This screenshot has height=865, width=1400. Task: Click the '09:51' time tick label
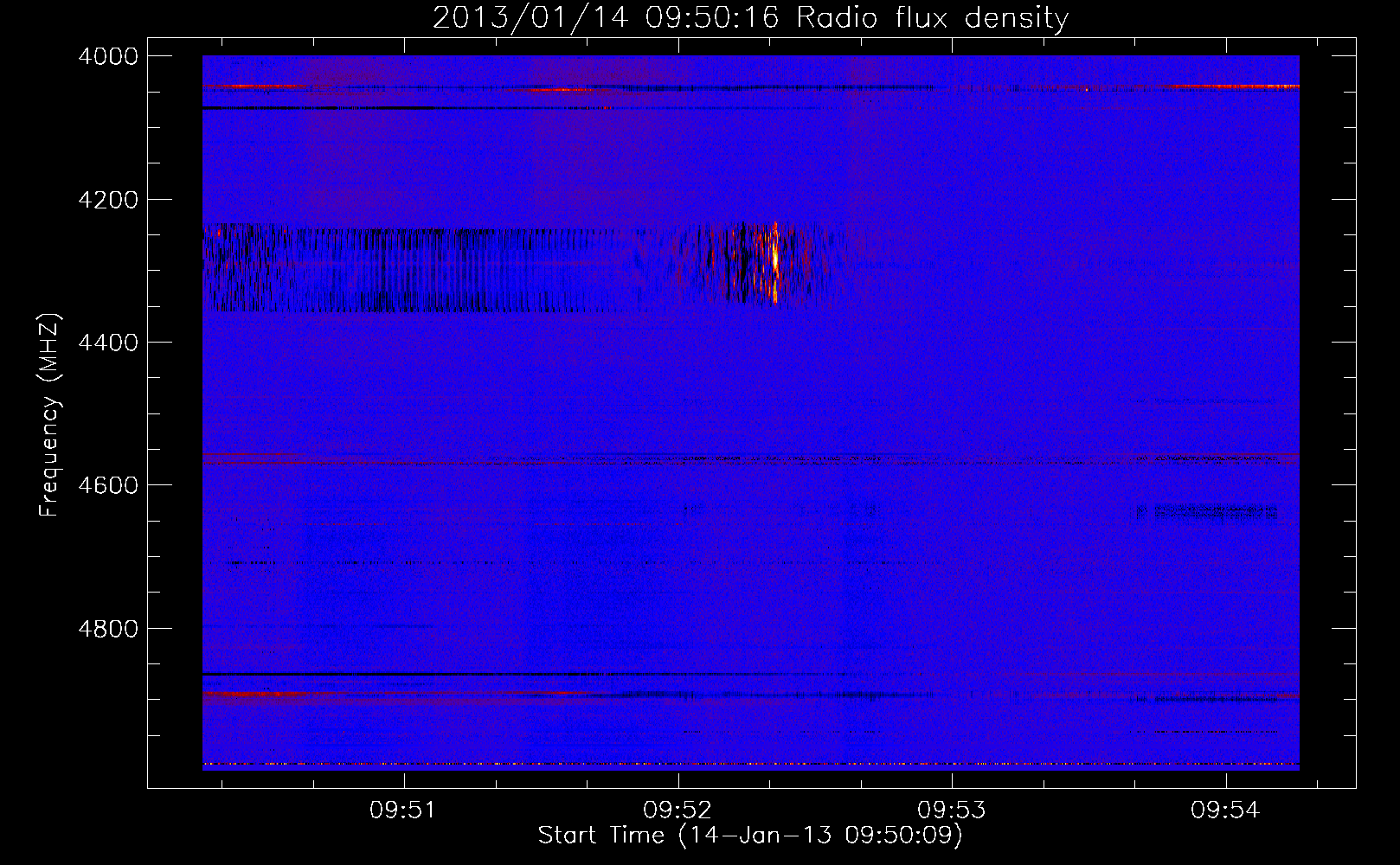[x=402, y=811]
